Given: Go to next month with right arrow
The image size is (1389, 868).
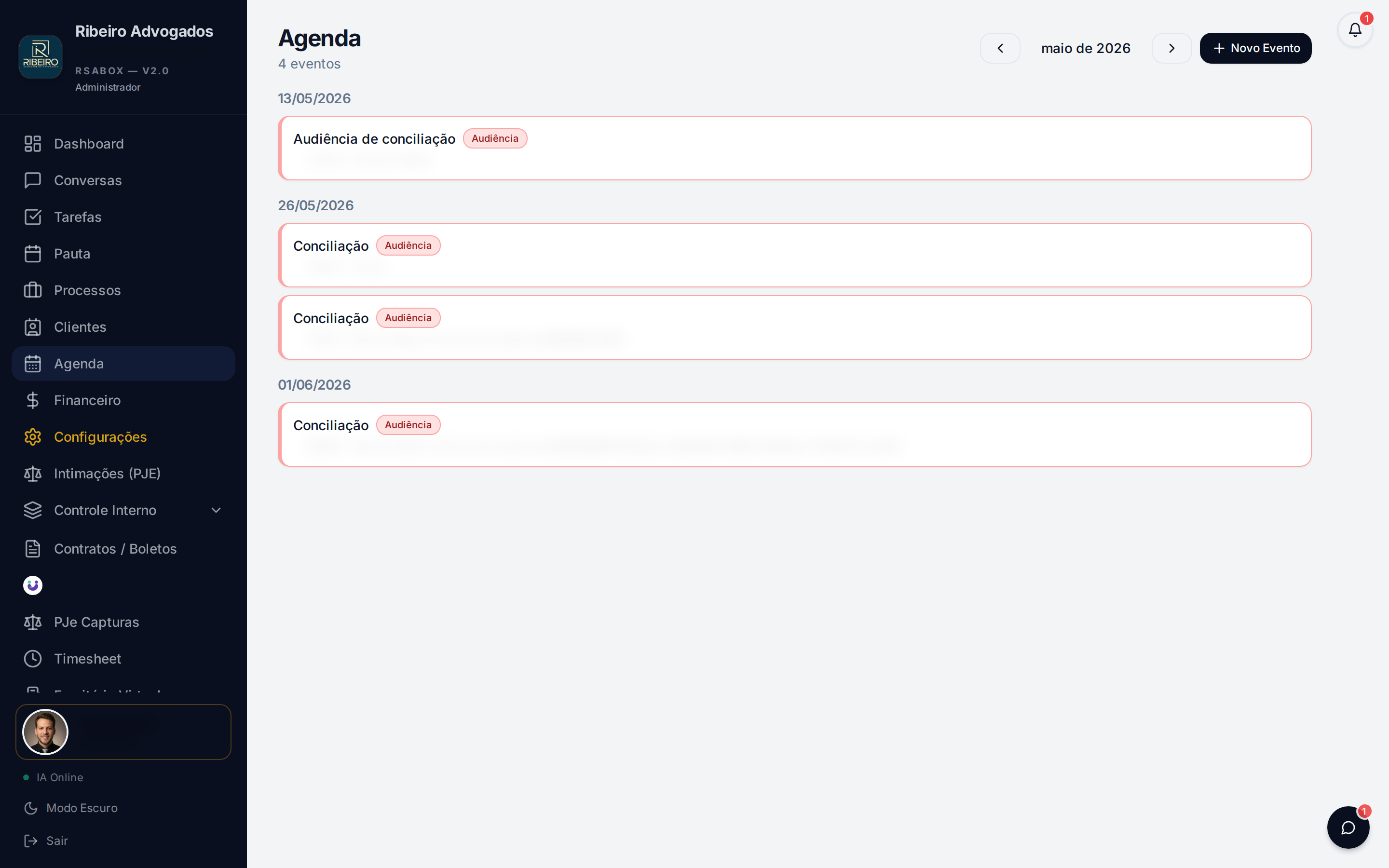Looking at the screenshot, I should [x=1171, y=48].
